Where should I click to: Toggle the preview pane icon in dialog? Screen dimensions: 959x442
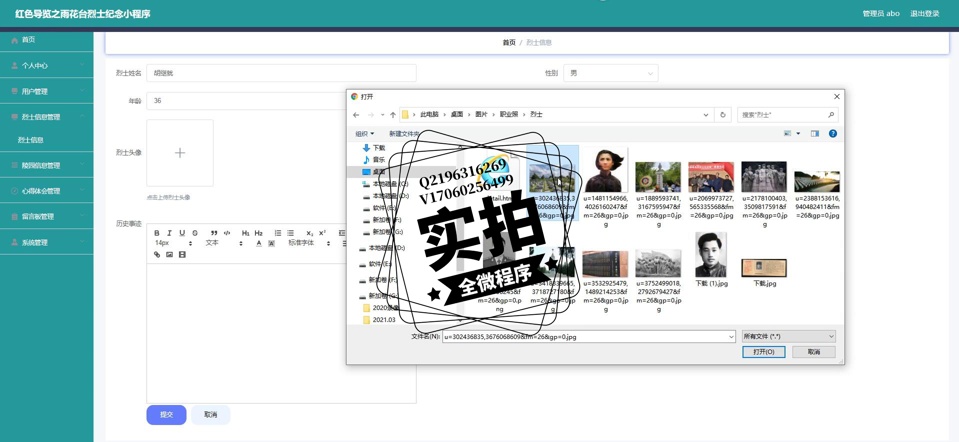(815, 133)
